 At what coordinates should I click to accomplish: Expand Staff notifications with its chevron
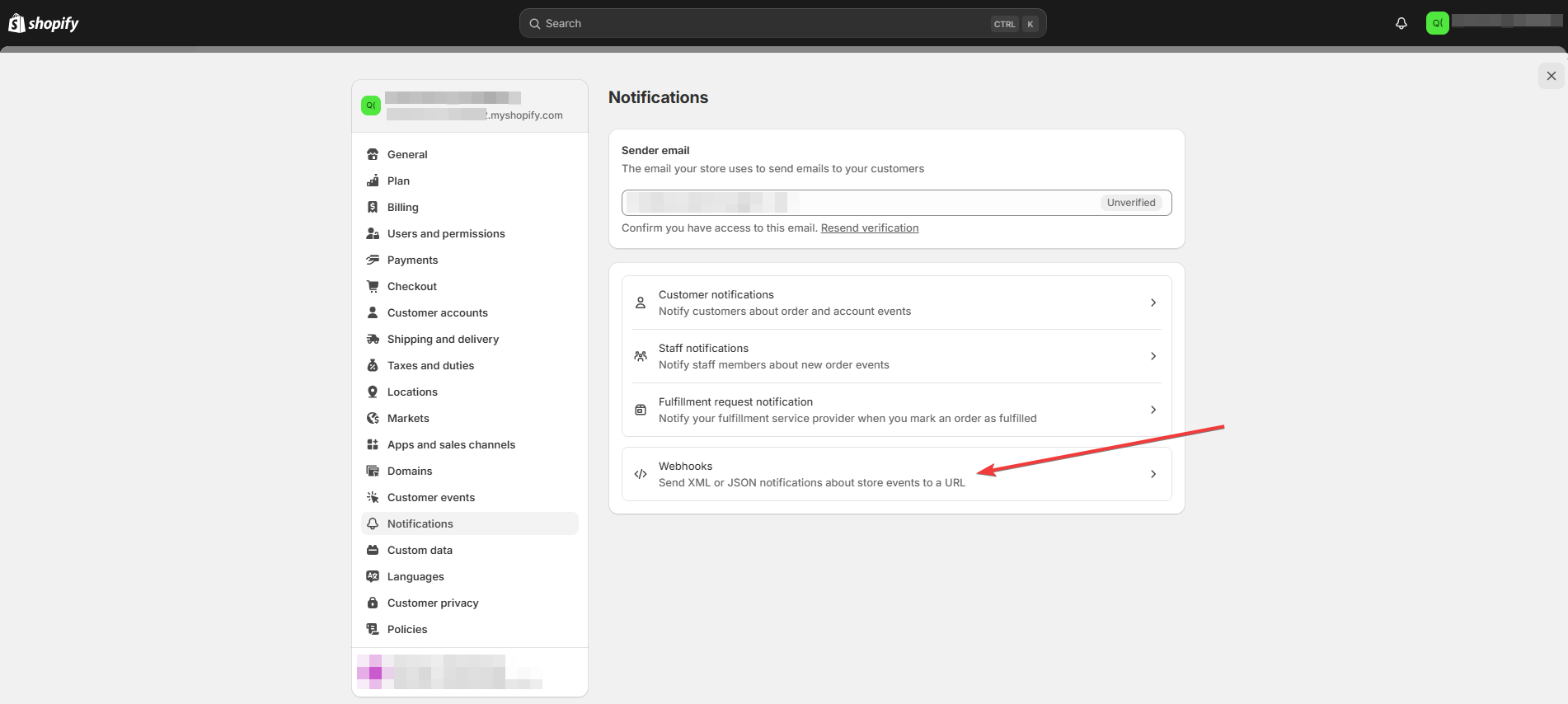[x=1153, y=356]
